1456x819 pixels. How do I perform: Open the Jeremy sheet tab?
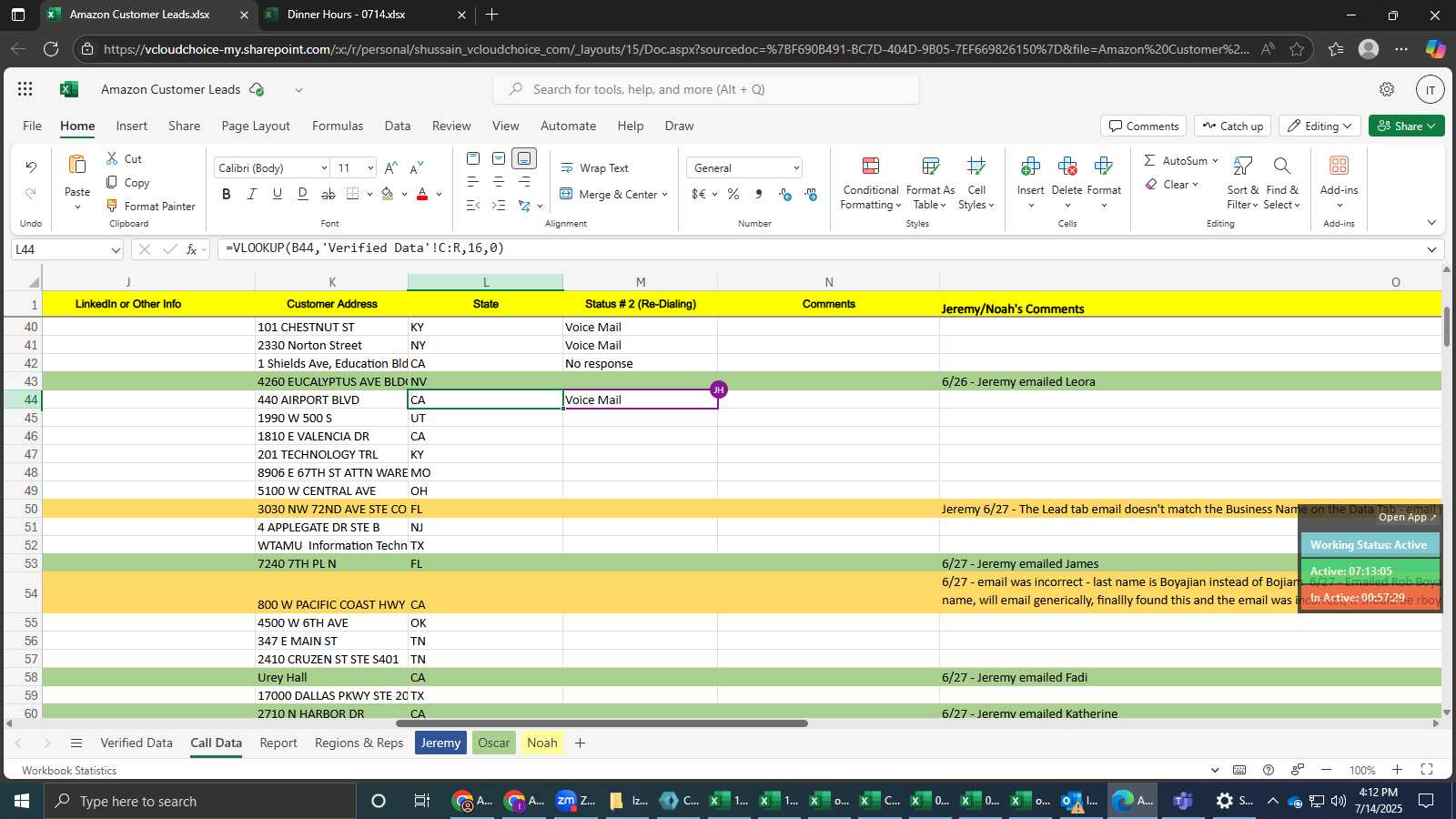pyautogui.click(x=440, y=743)
